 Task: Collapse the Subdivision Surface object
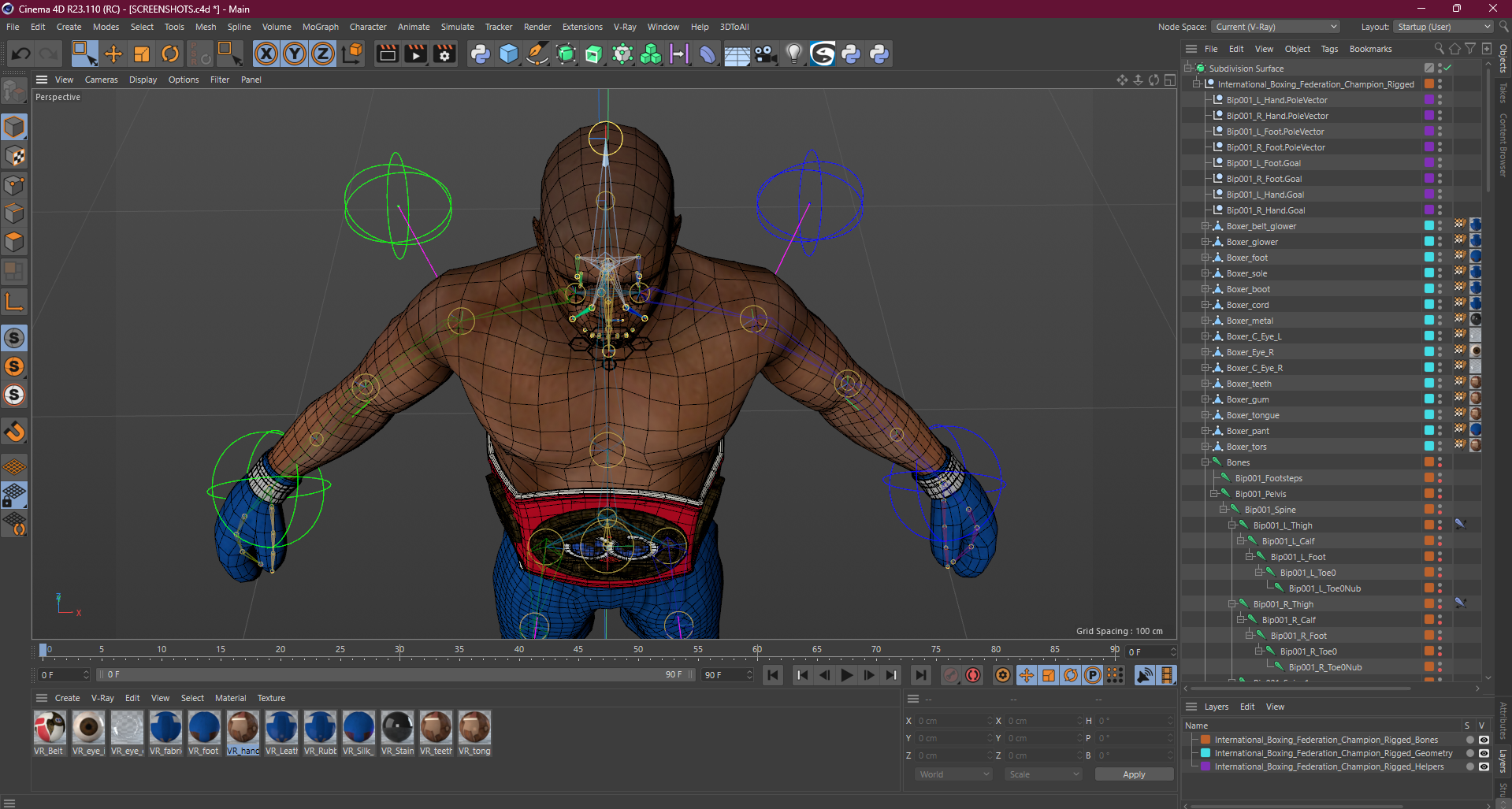click(1188, 69)
